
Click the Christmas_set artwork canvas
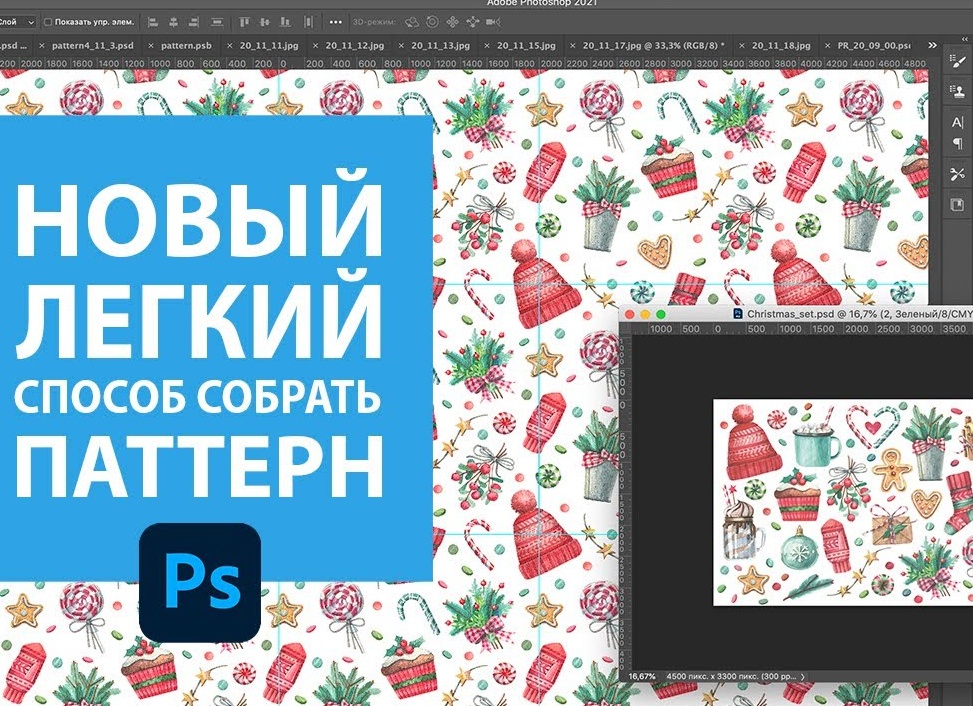843,502
